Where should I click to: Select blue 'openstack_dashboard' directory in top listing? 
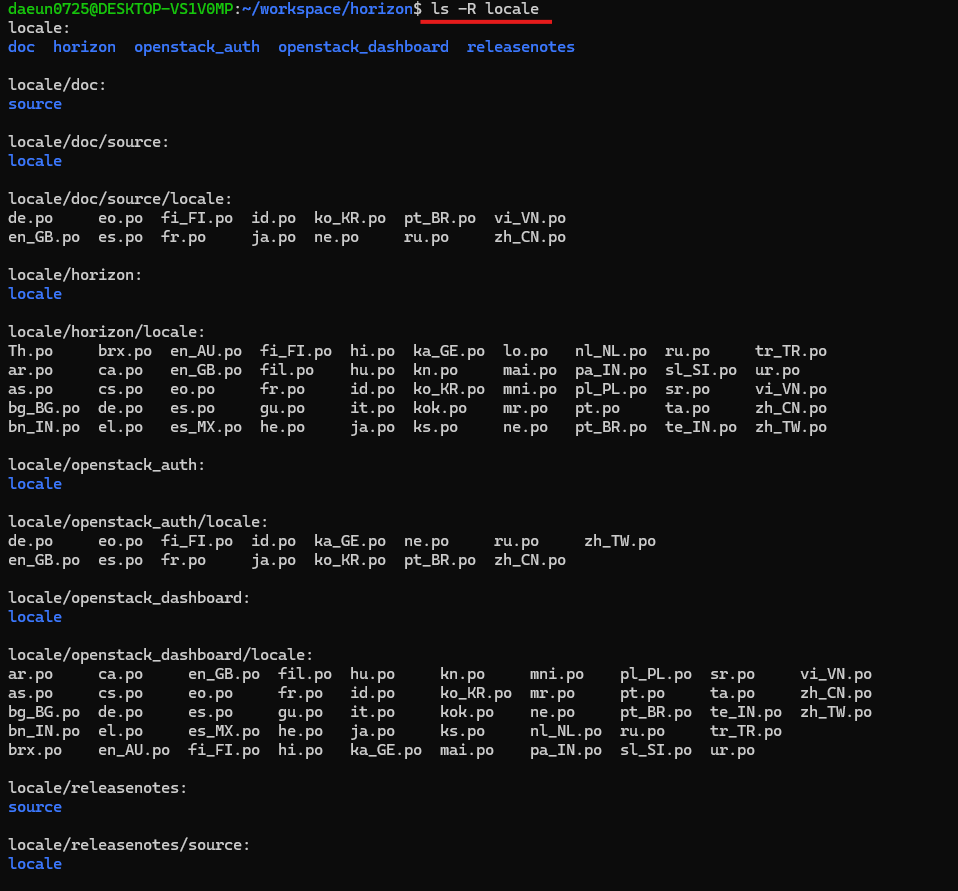click(x=364, y=47)
